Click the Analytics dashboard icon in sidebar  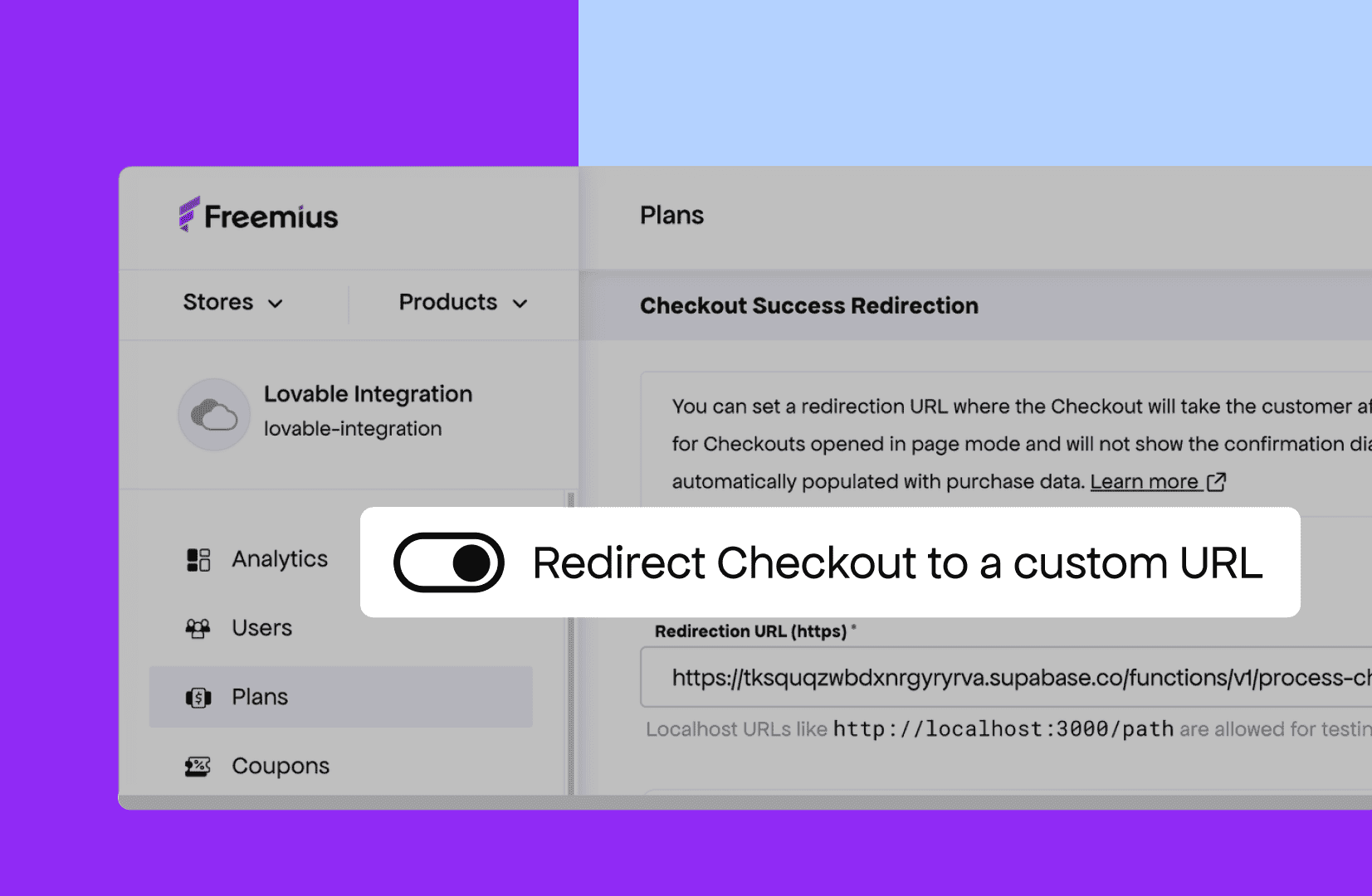pyautogui.click(x=198, y=560)
